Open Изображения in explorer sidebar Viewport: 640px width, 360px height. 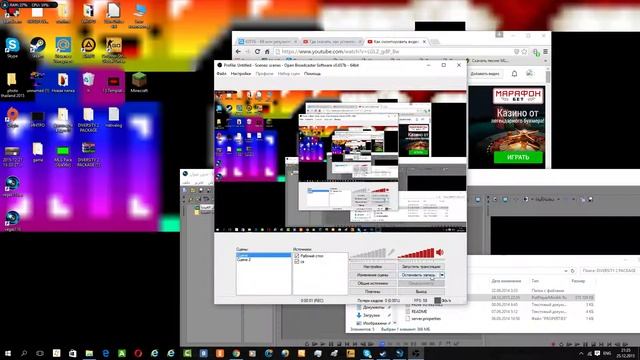tap(374, 323)
